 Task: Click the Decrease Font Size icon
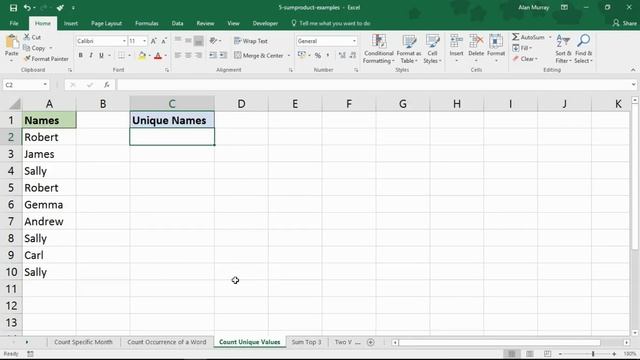coord(164,41)
